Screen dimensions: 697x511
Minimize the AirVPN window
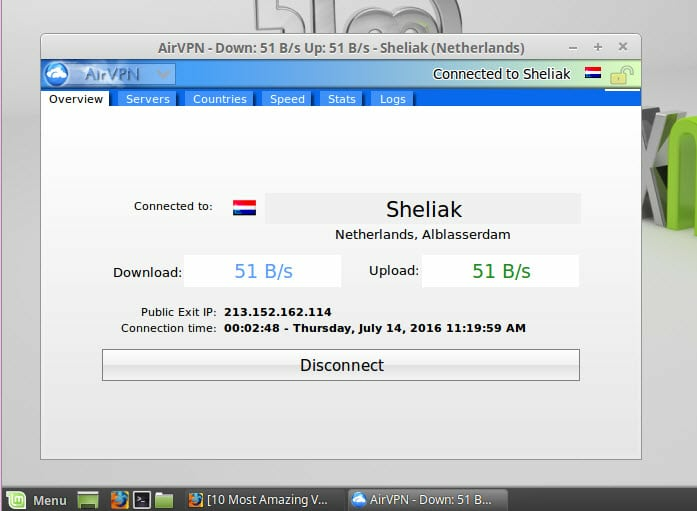pyautogui.click(x=573, y=47)
